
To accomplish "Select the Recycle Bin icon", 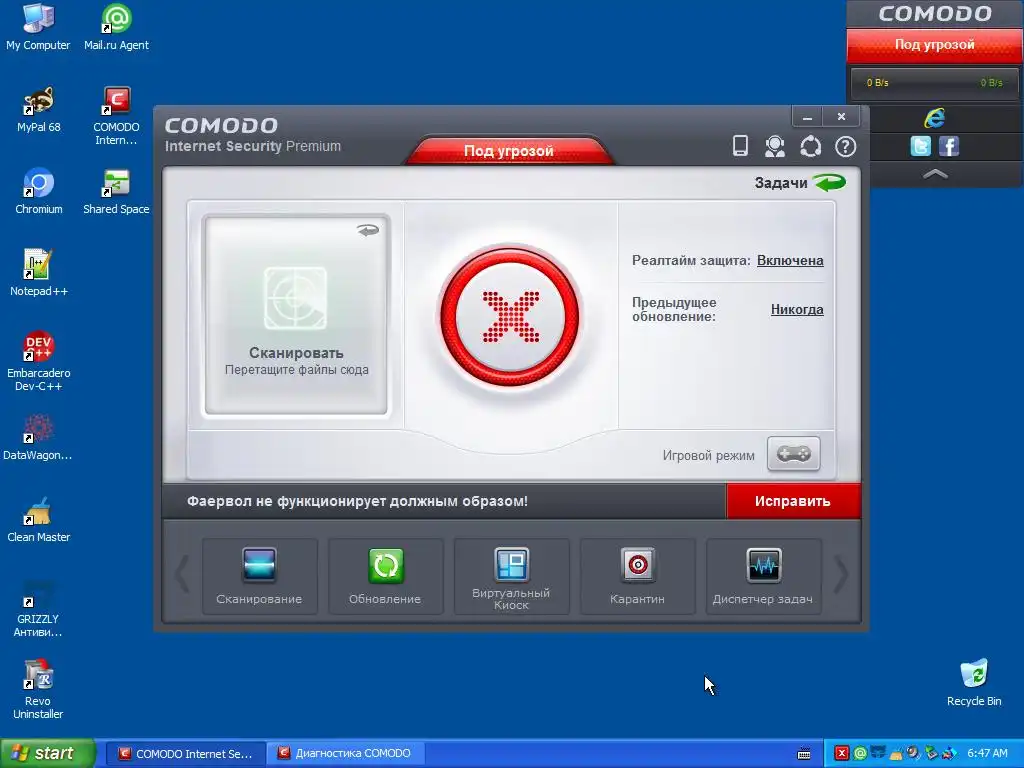I will coord(974,683).
